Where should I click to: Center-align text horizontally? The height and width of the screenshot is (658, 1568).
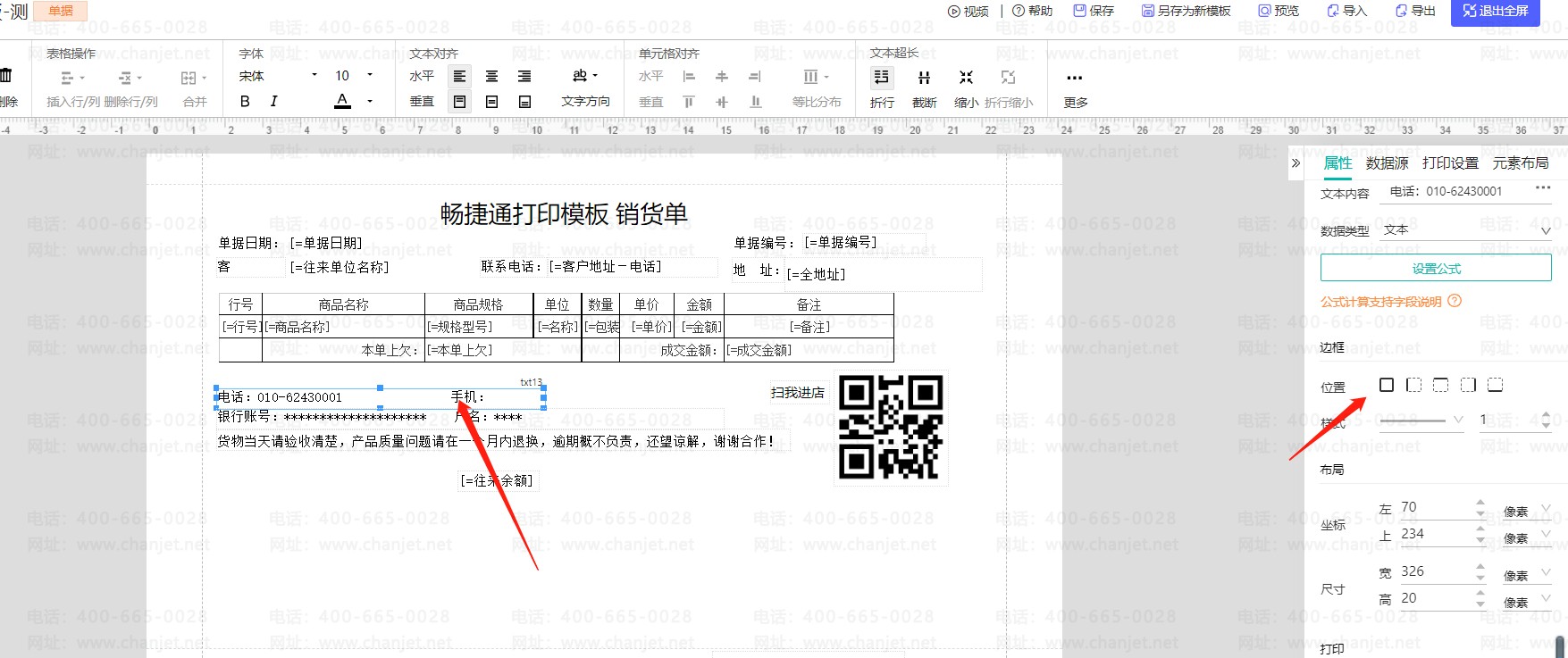pyautogui.click(x=491, y=77)
